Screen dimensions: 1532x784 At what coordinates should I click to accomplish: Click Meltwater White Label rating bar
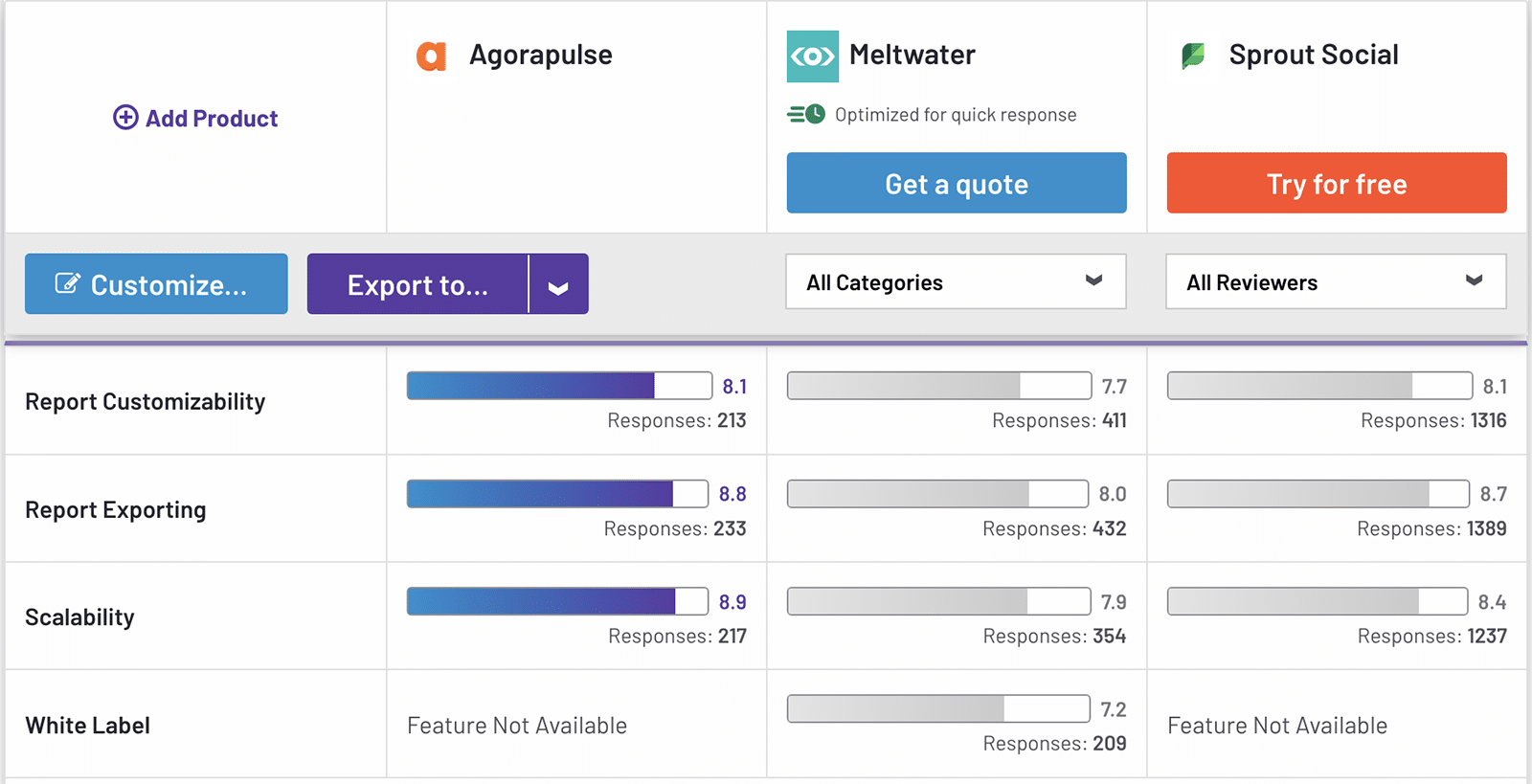pyautogui.click(x=937, y=708)
